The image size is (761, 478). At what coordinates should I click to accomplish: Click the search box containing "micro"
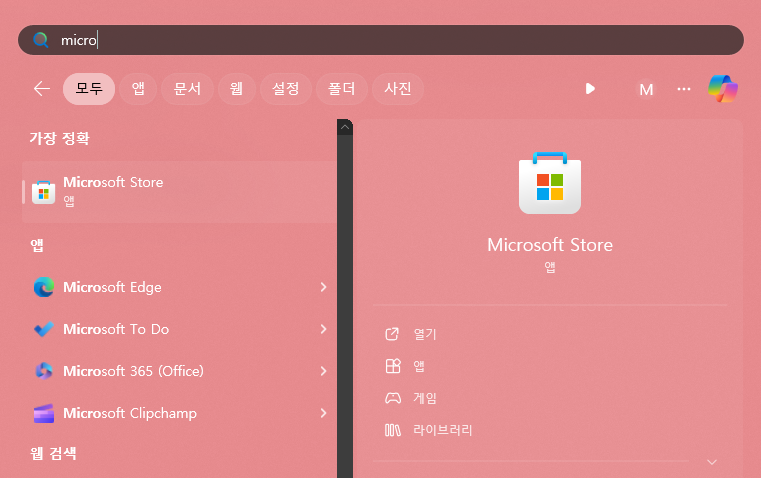380,40
